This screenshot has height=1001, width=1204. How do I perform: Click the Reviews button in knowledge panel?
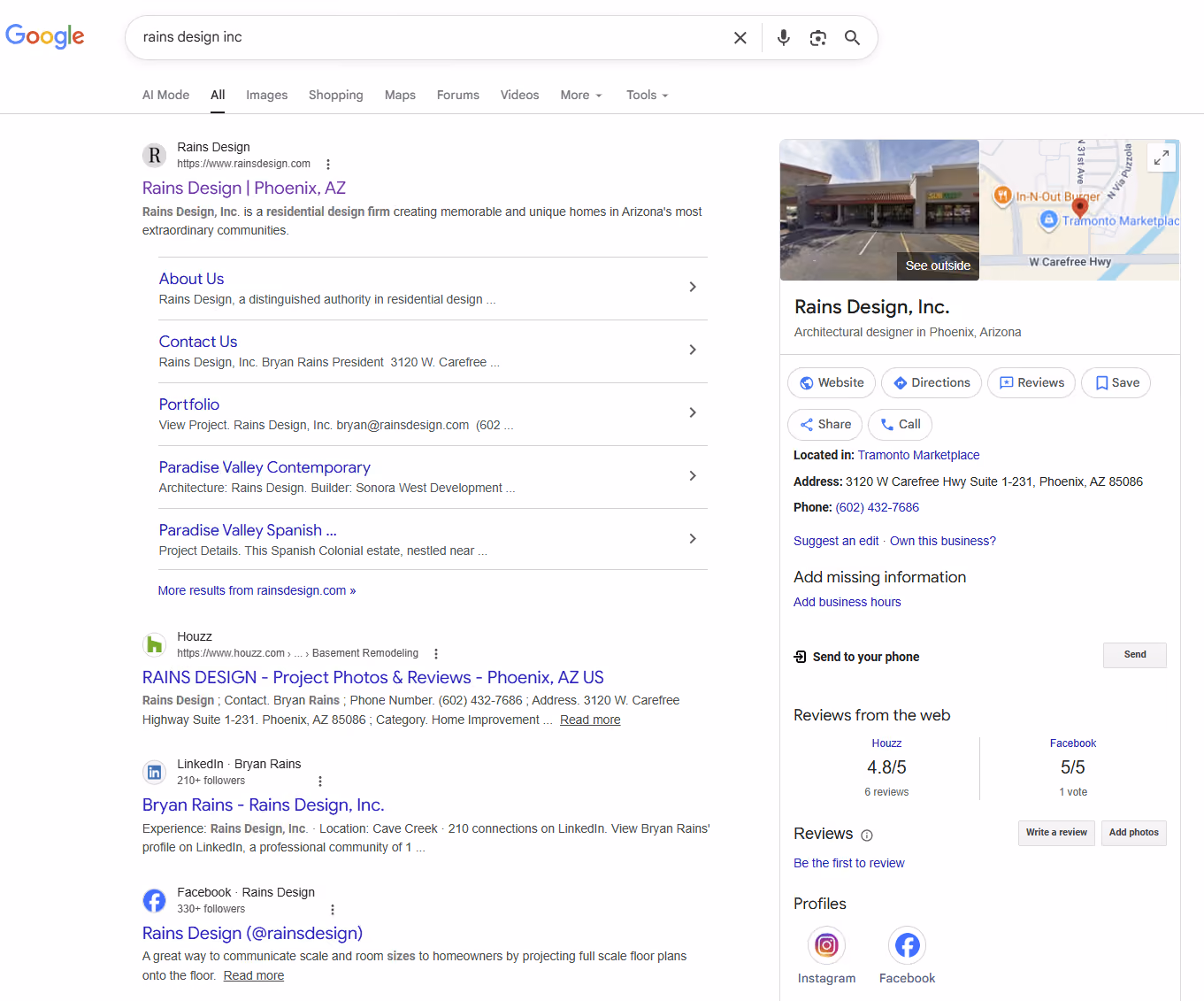(1031, 383)
